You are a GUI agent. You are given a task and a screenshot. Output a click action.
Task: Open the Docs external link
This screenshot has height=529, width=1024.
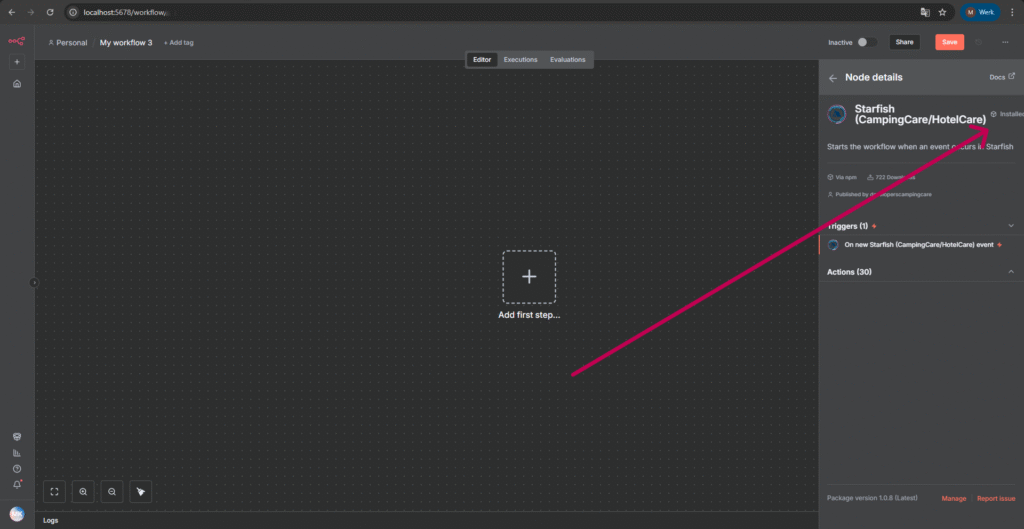coord(1001,77)
